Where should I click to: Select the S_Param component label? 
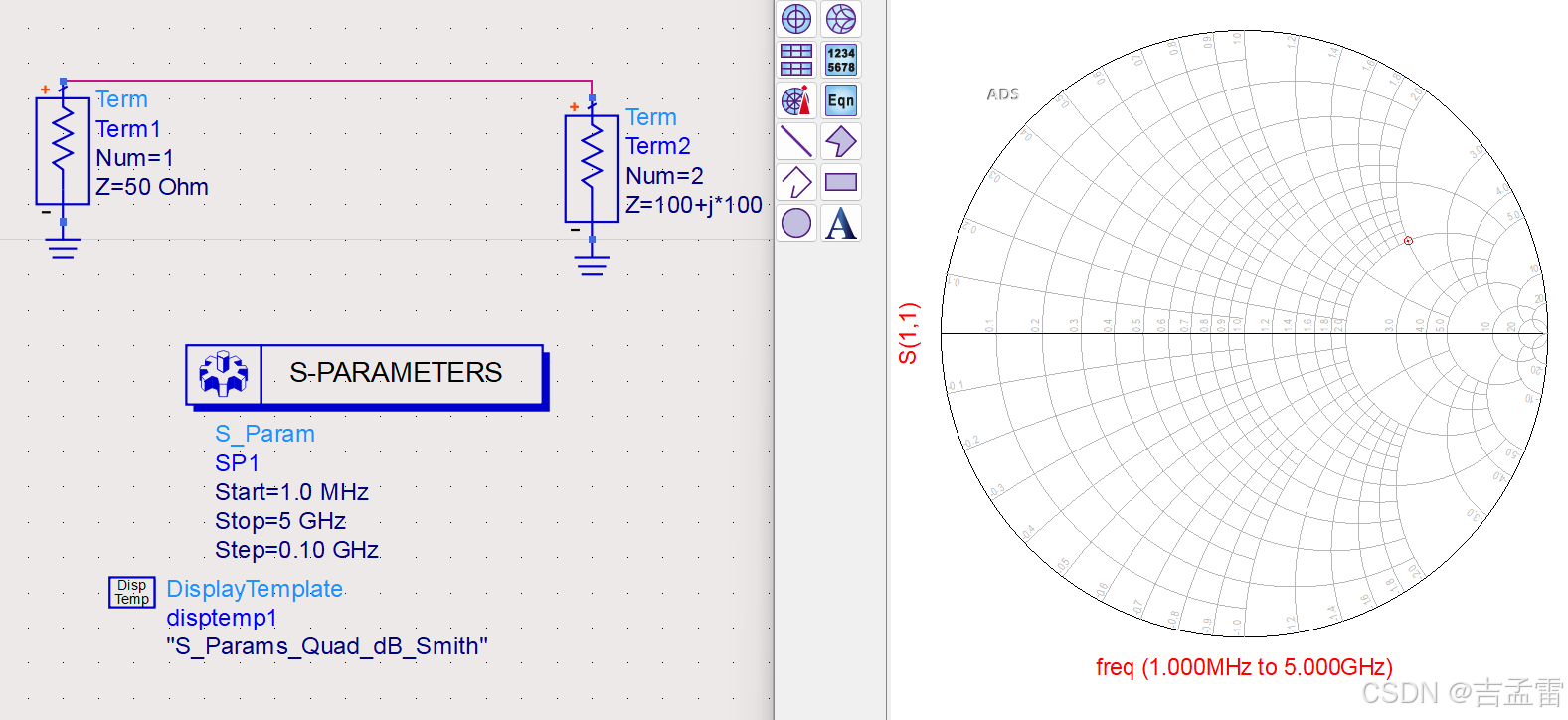tap(265, 434)
